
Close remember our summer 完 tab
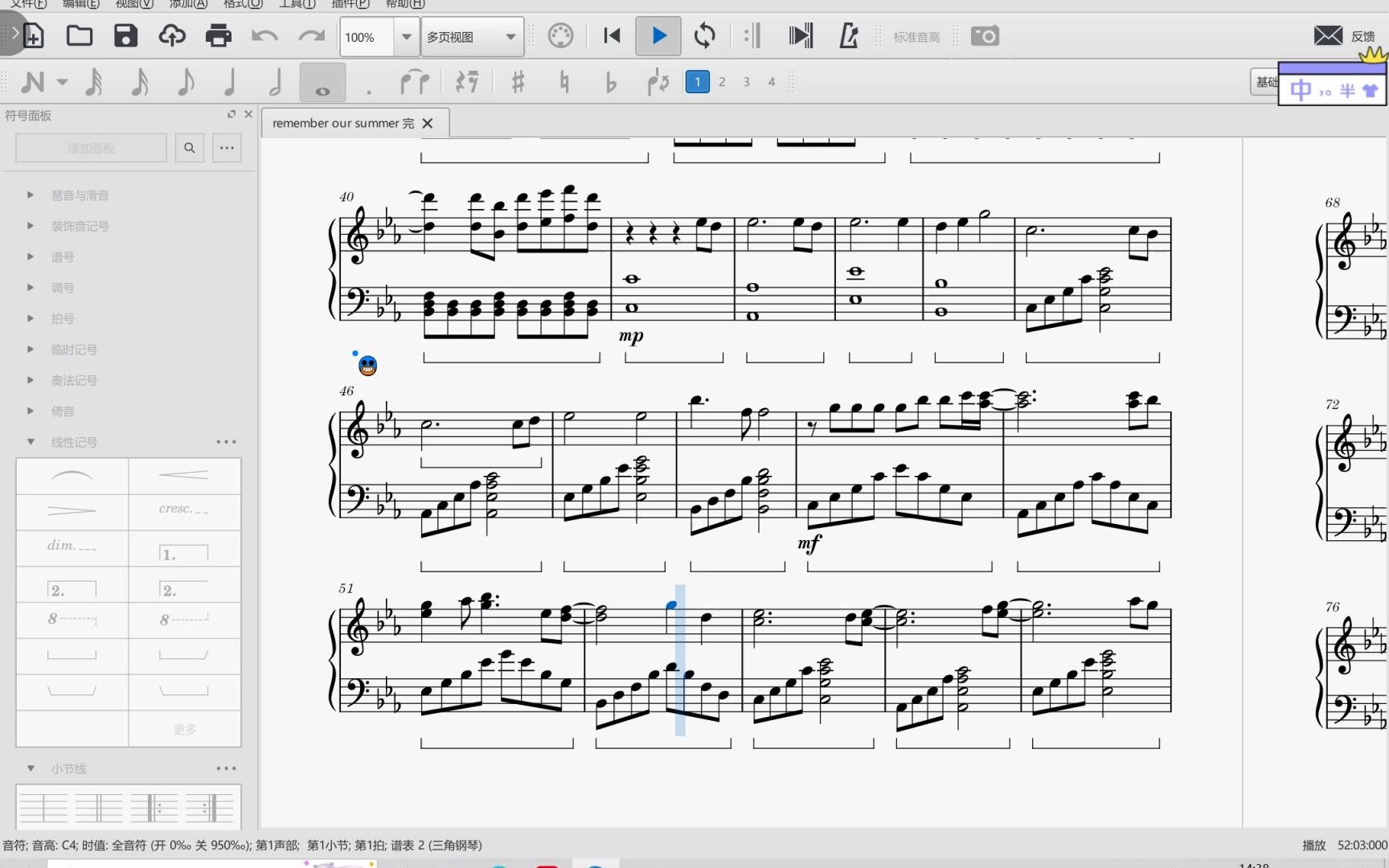point(428,123)
